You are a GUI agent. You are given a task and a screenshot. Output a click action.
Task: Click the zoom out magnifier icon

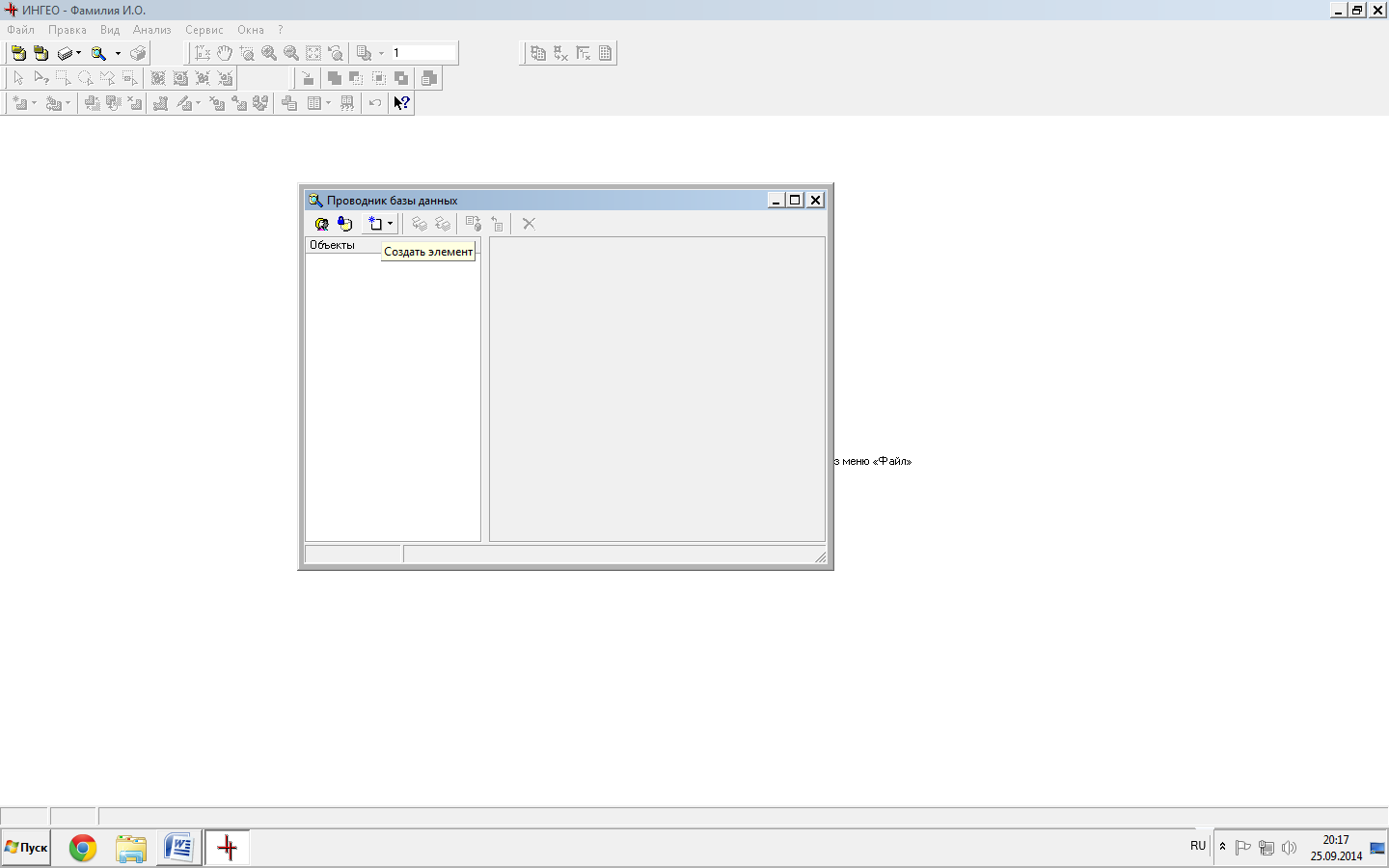coord(290,53)
